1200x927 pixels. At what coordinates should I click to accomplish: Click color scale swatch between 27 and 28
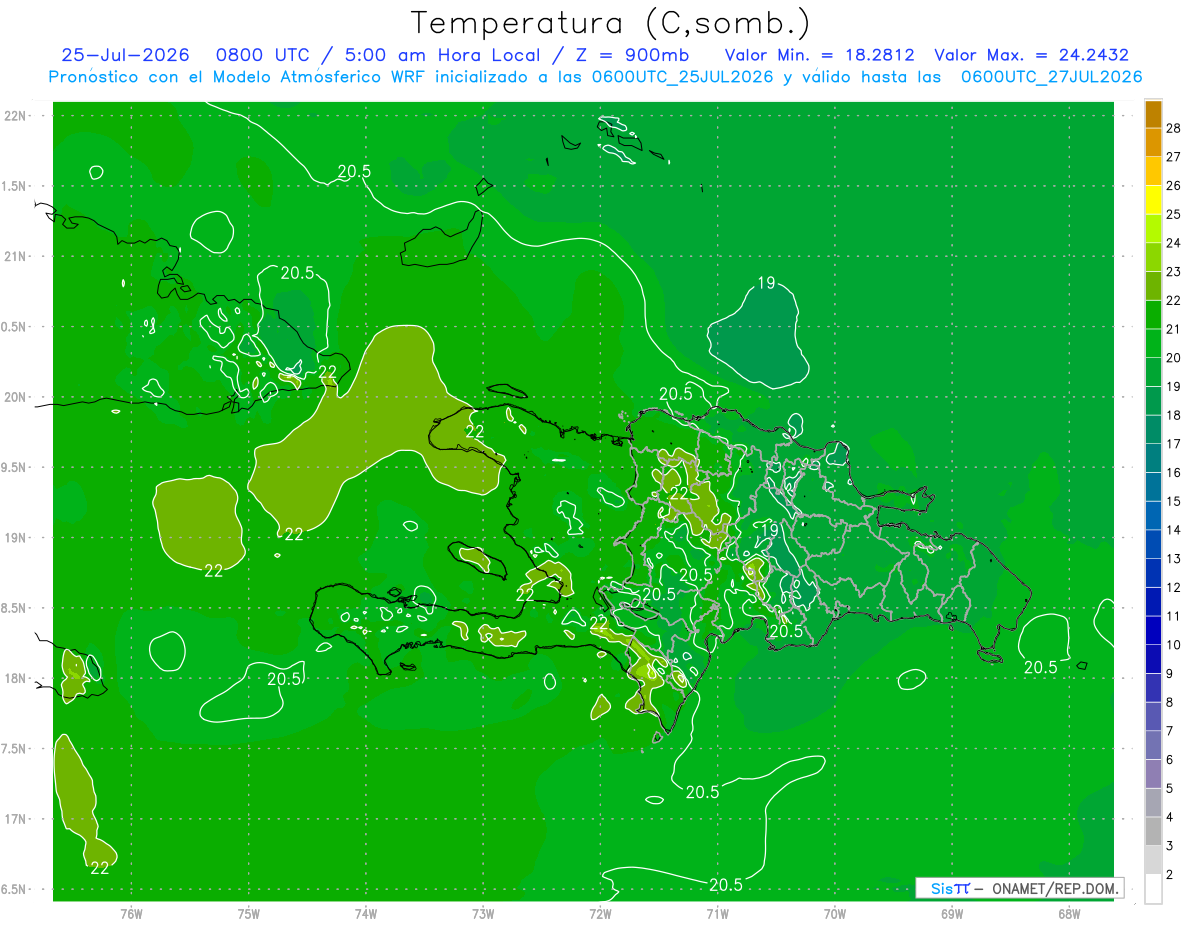(x=1153, y=143)
